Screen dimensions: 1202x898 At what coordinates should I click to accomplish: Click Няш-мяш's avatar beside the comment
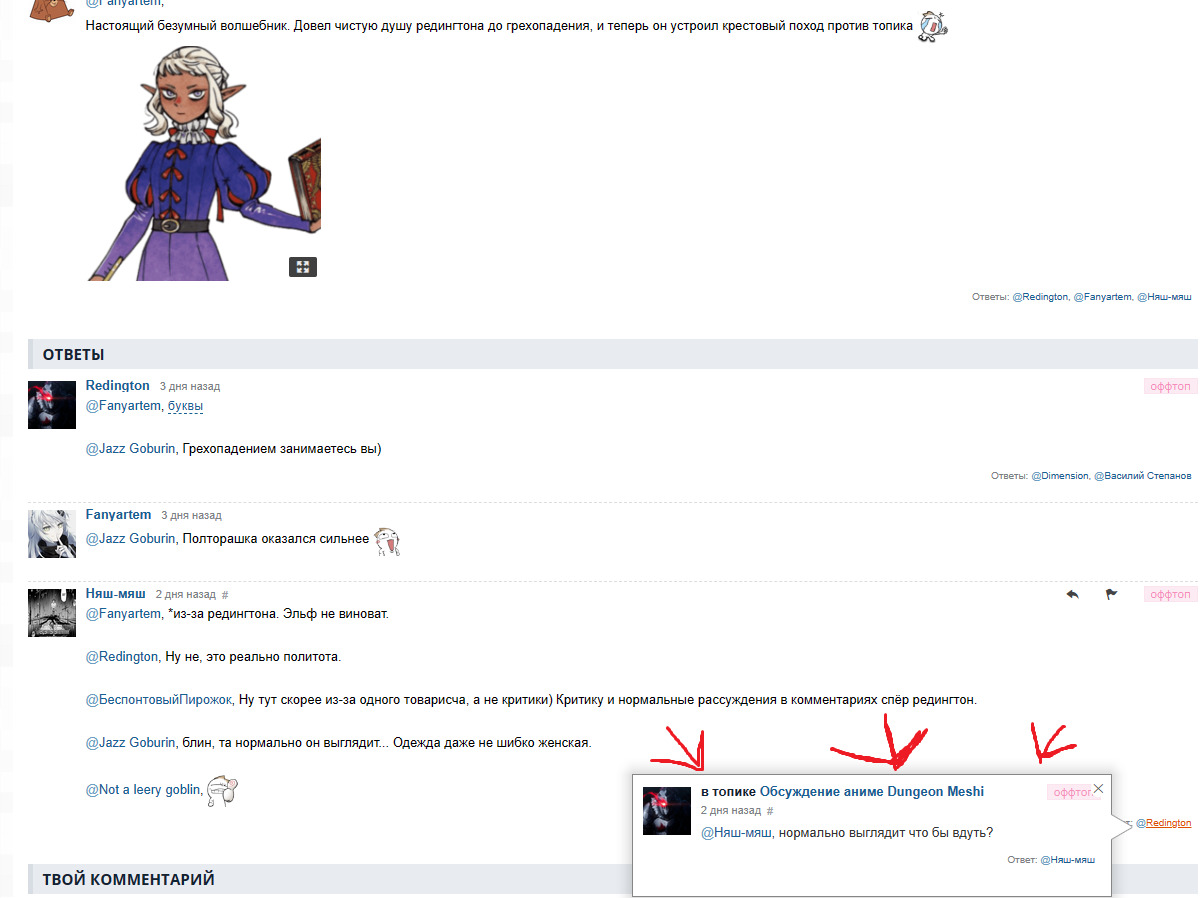52,613
